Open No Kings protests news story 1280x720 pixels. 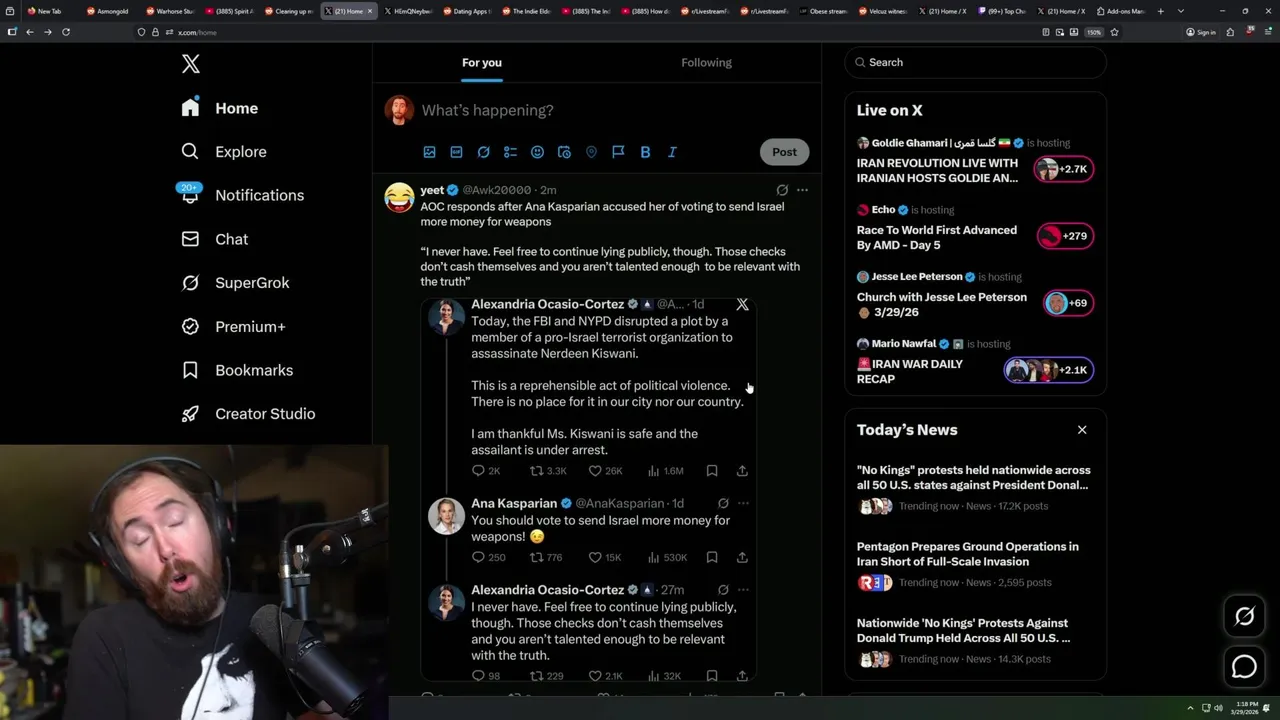pyautogui.click(x=975, y=488)
